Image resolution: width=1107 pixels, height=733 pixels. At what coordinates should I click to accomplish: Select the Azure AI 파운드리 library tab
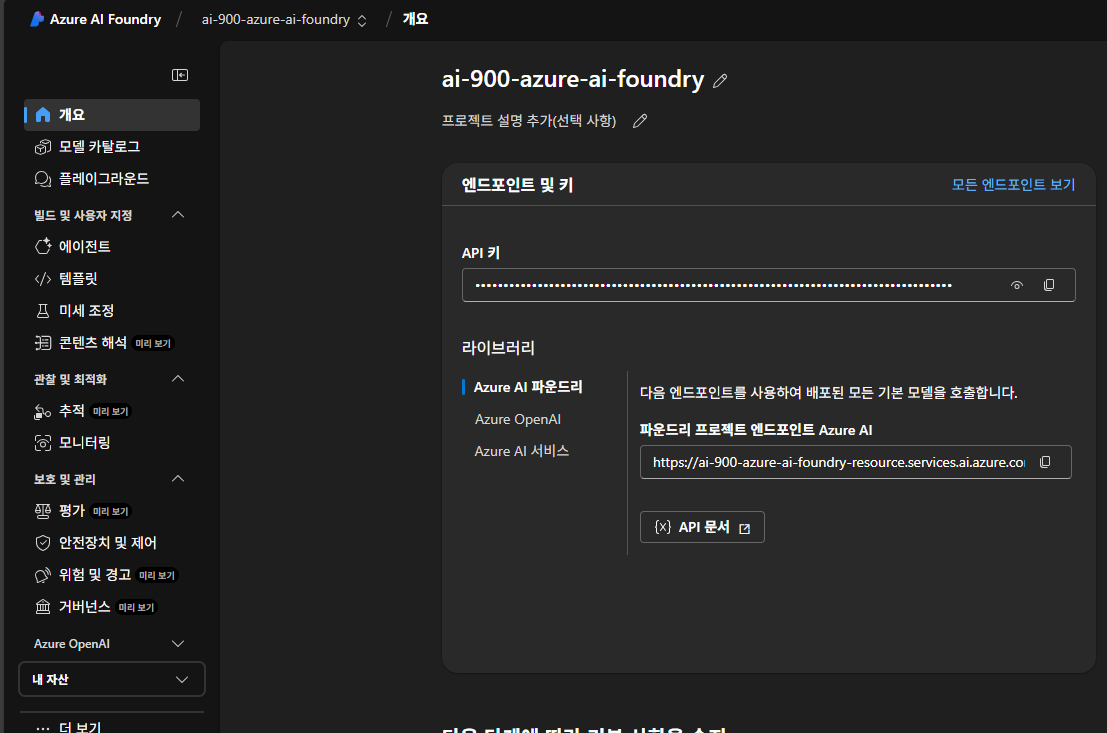pyautogui.click(x=528, y=387)
